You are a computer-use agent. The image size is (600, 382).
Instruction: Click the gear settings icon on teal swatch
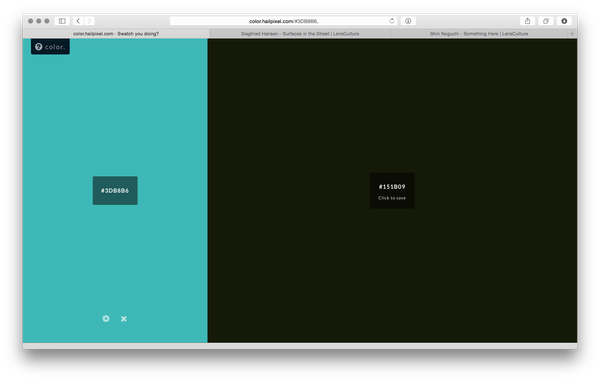click(x=106, y=318)
